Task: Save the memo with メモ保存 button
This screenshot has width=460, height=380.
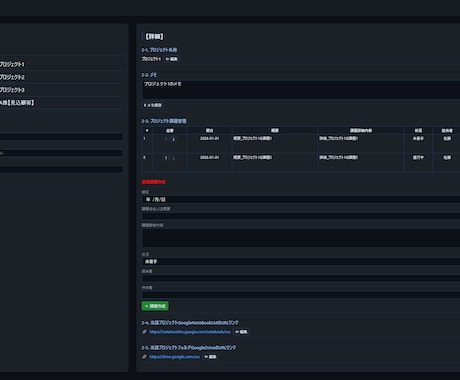Action: point(153,105)
